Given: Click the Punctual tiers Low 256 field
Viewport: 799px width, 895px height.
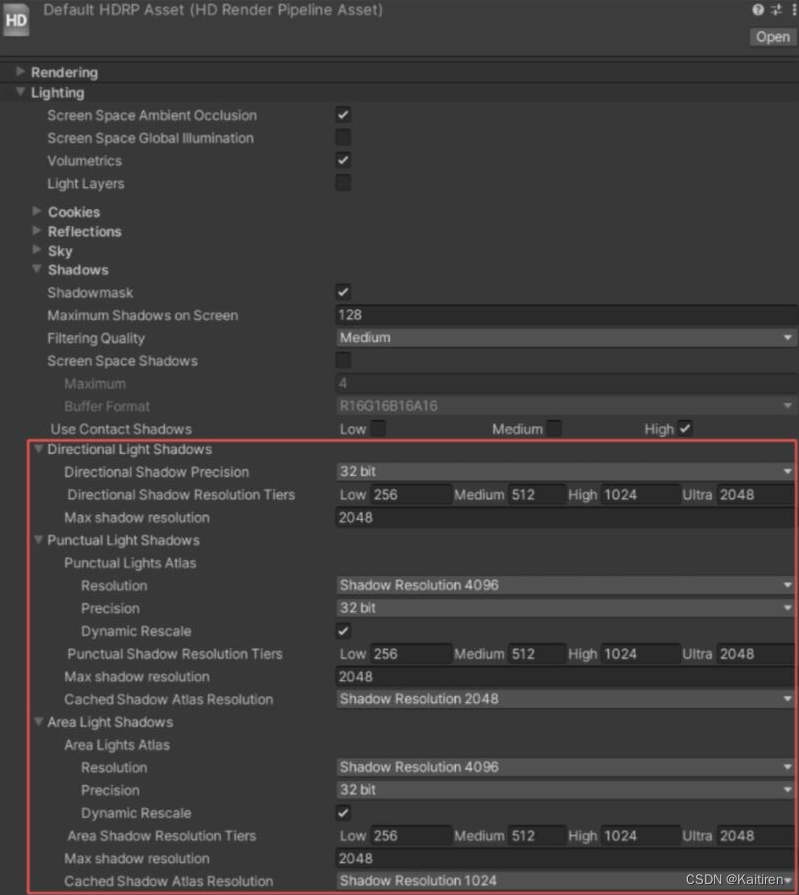Looking at the screenshot, I should click(411, 654).
